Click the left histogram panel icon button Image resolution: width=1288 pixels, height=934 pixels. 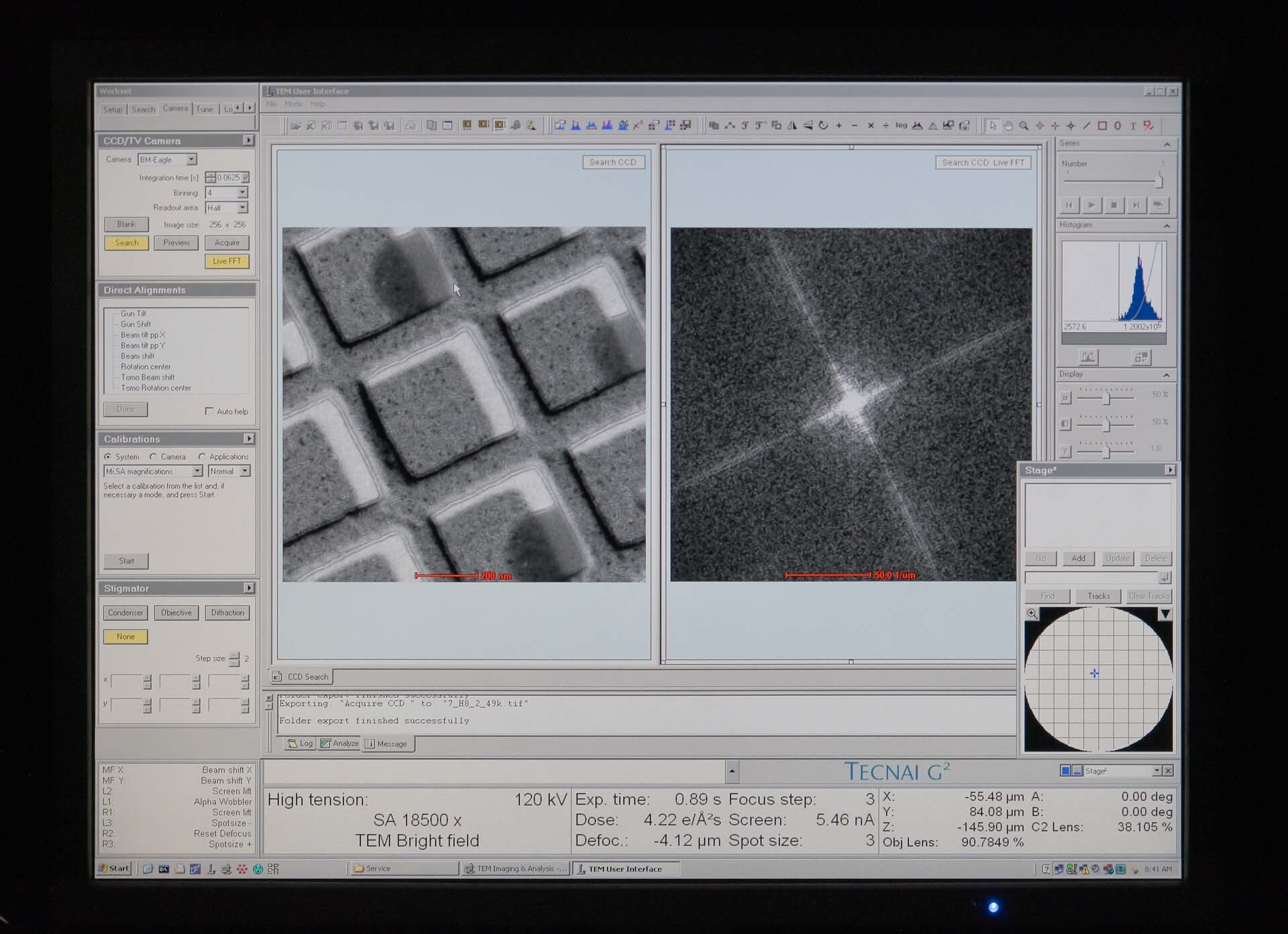[1087, 357]
